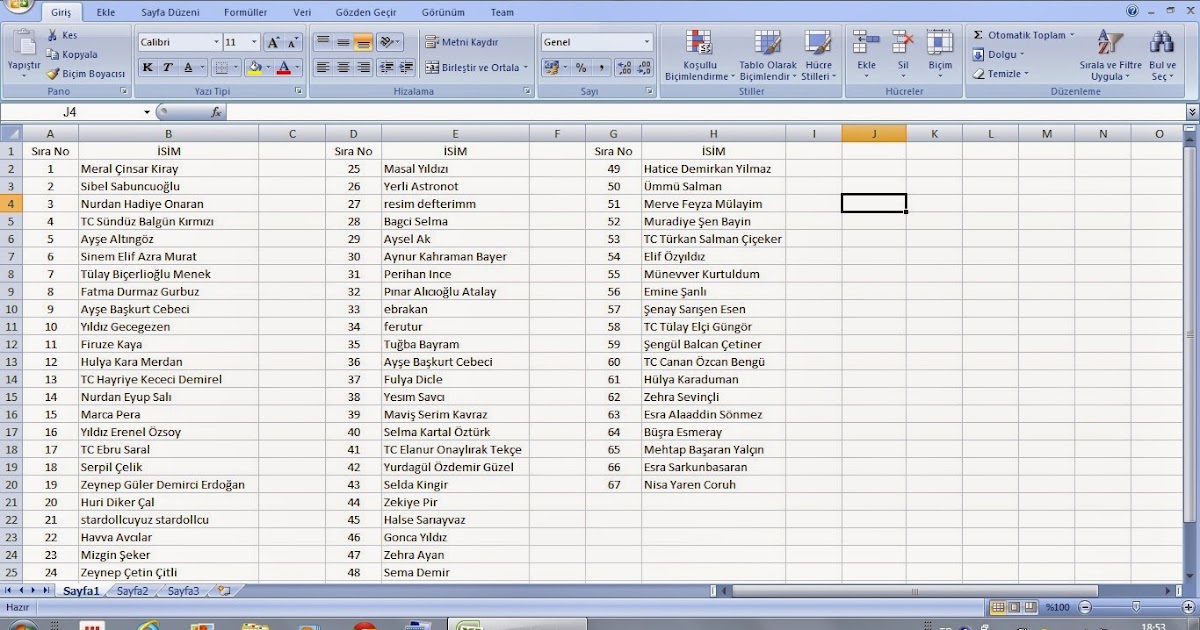This screenshot has width=1200, height=630.
Task: Open the Calibri font name dropdown
Action: [x=216, y=42]
